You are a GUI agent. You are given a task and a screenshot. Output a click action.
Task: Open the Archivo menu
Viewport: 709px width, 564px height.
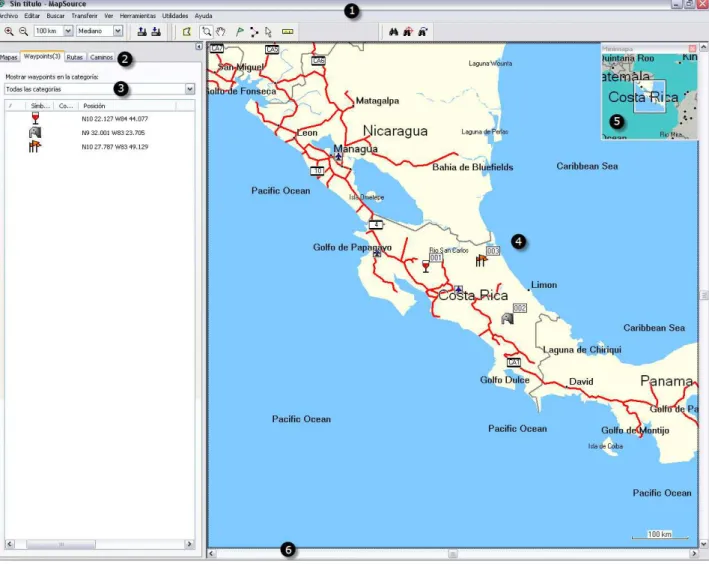[x=9, y=16]
